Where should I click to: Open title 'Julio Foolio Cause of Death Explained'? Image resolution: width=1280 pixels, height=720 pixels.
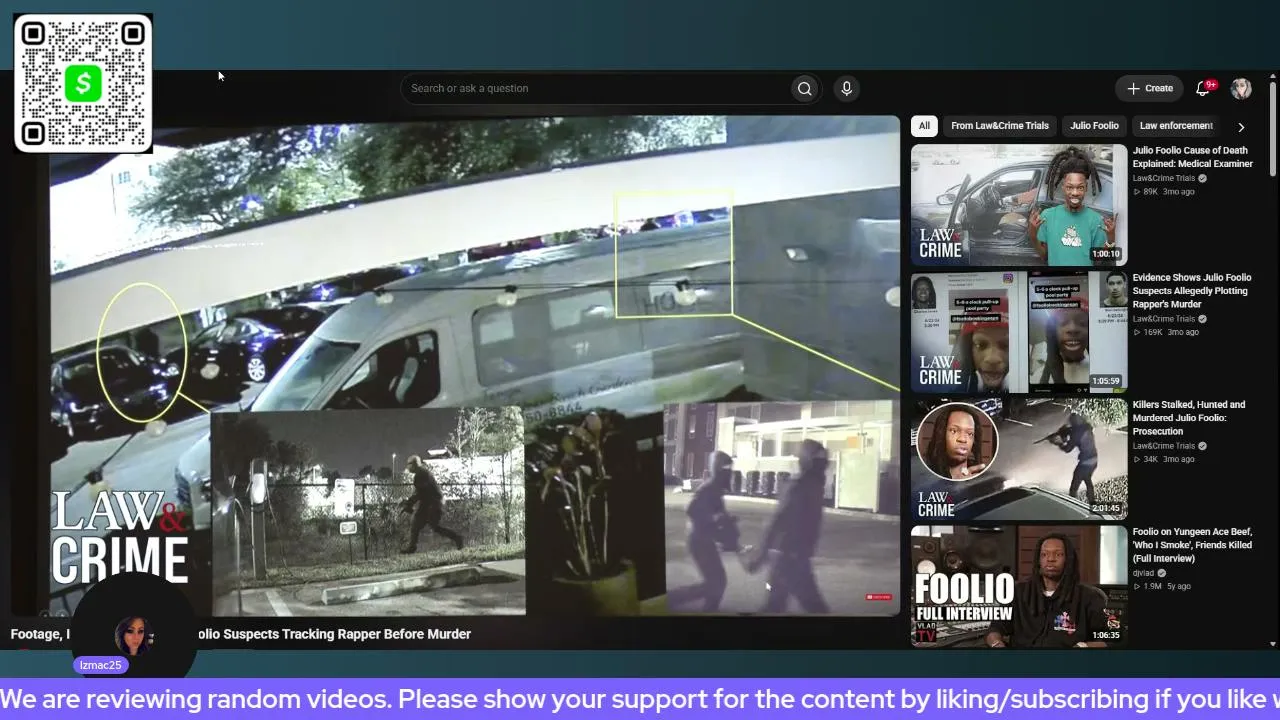click(1193, 157)
